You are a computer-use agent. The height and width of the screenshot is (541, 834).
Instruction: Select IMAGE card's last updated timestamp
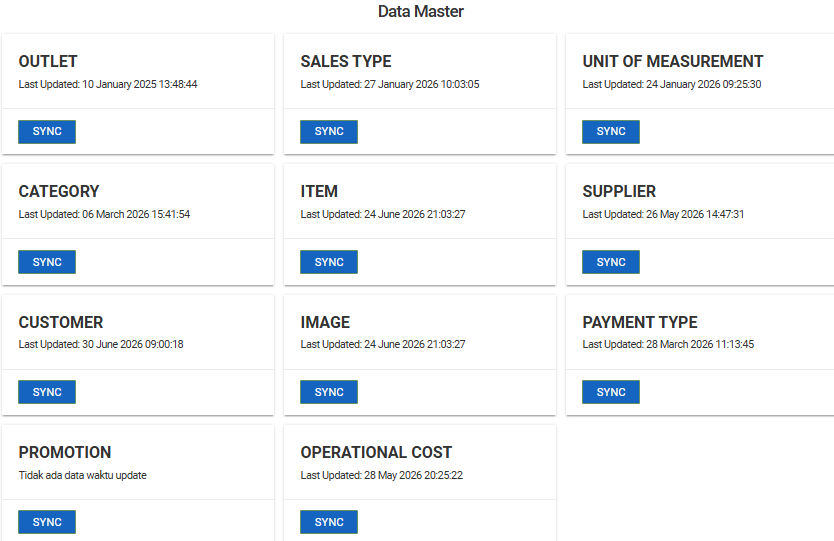click(383, 344)
